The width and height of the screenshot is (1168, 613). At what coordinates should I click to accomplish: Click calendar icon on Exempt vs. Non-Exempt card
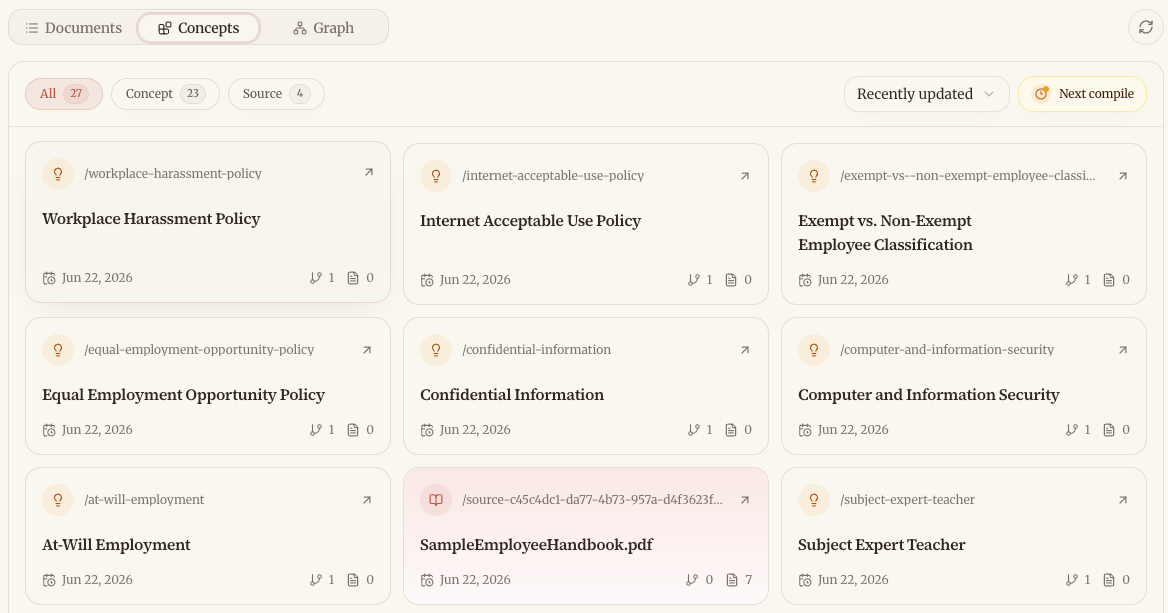pos(805,280)
